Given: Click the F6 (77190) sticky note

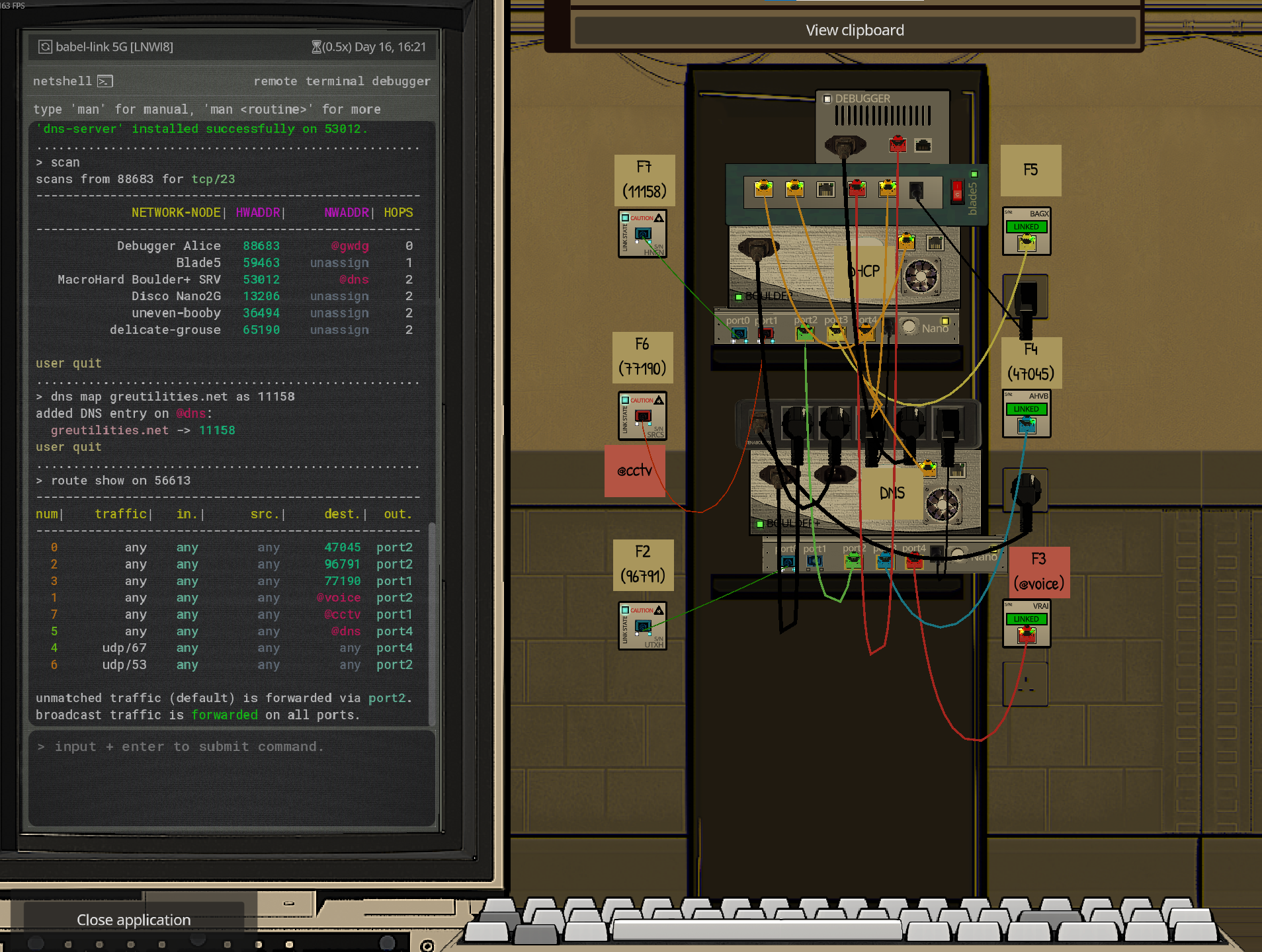Looking at the screenshot, I should (642, 357).
